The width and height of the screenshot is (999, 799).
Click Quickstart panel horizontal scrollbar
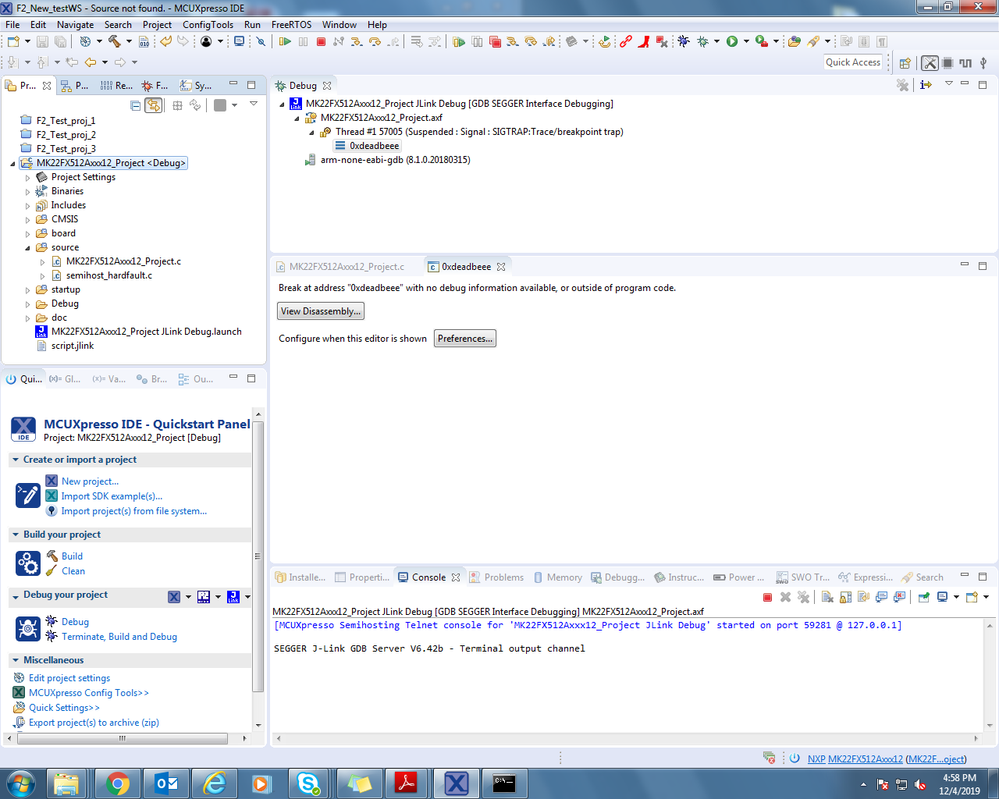point(122,738)
